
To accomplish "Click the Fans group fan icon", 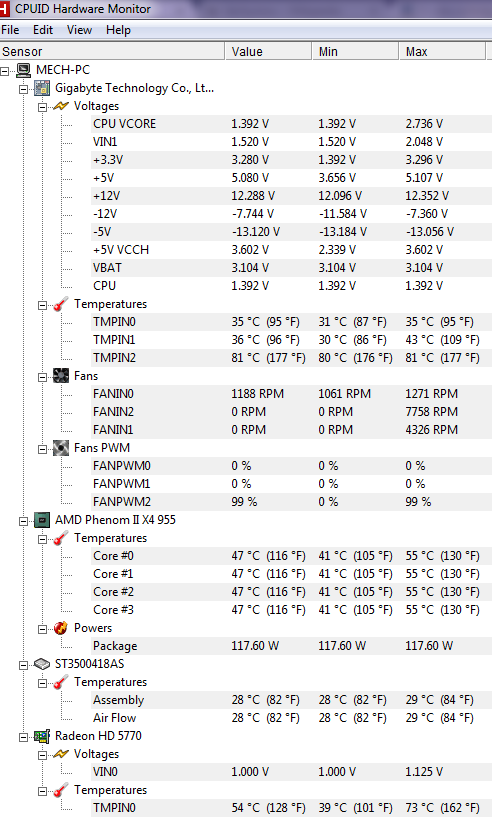I will click(x=61, y=376).
